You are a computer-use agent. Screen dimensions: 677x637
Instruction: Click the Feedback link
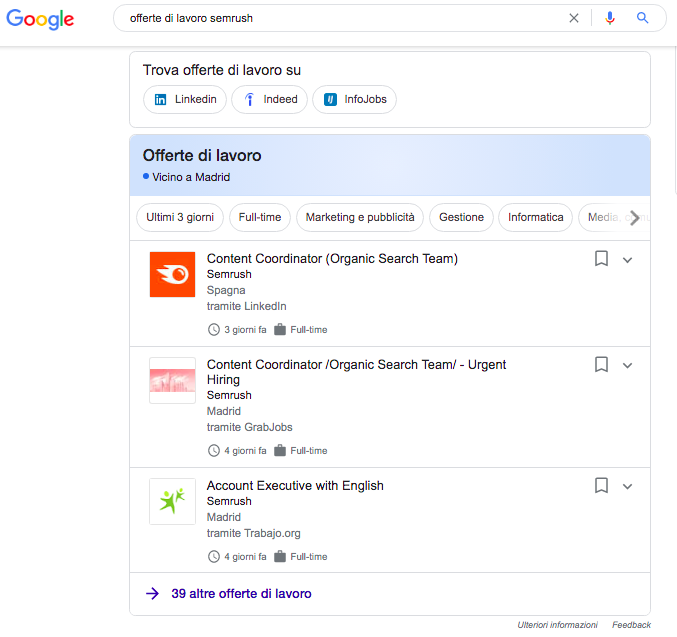click(631, 625)
